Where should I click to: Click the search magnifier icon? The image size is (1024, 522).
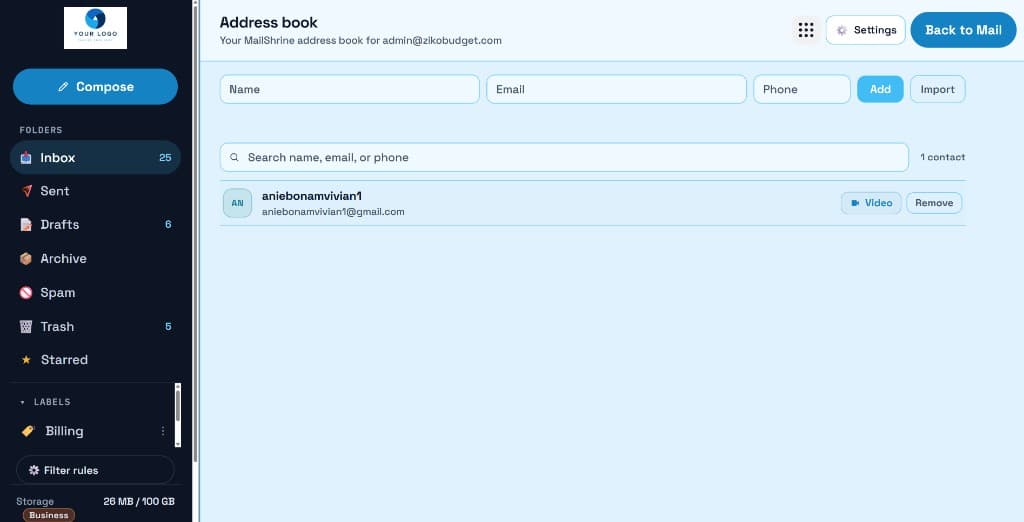234,157
